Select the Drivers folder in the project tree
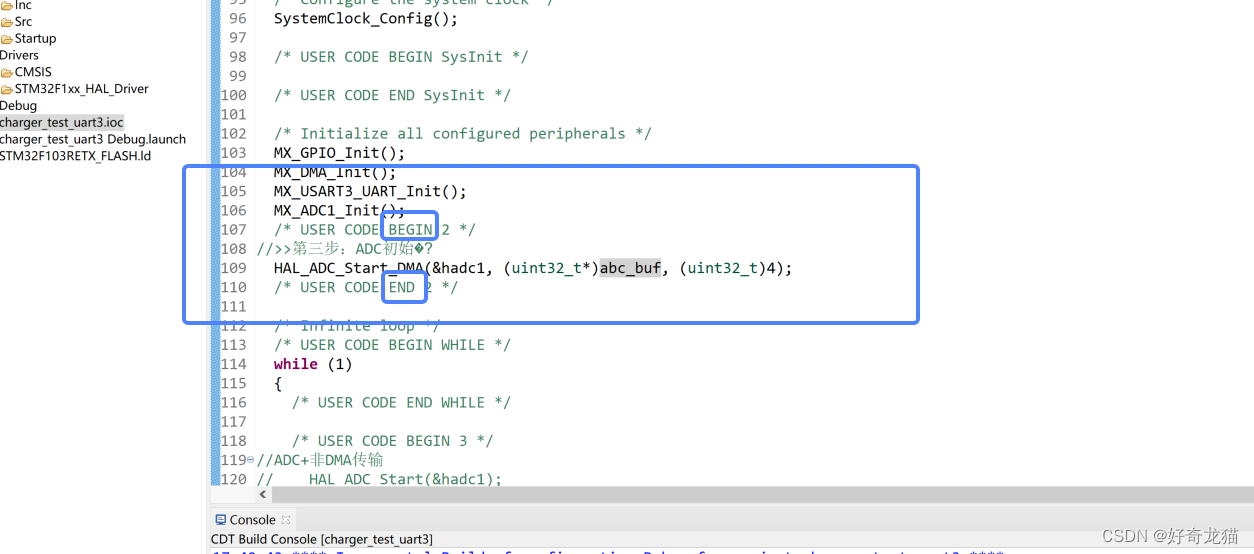 (19, 55)
